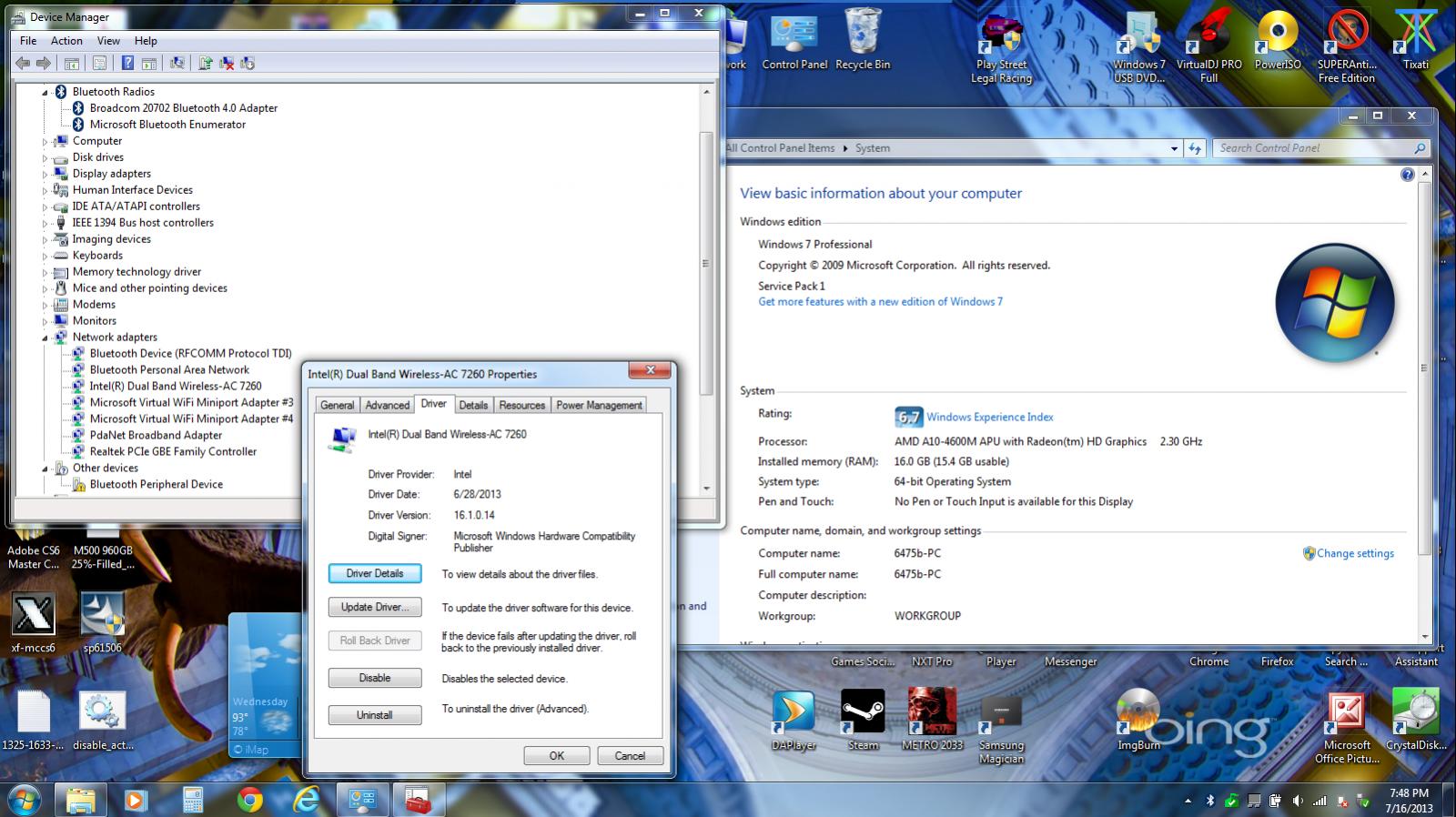Click the Forward arrow in Device Manager toolbar
The height and width of the screenshot is (817, 1456).
[x=43, y=63]
